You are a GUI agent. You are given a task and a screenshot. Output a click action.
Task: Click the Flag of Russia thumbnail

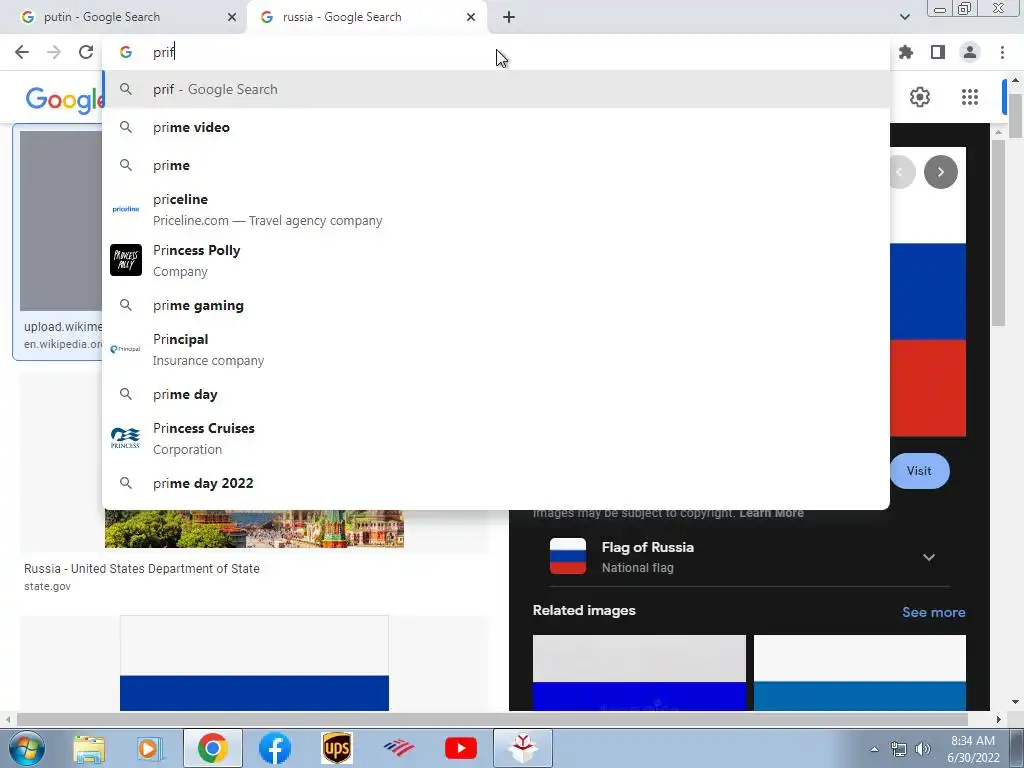(x=568, y=556)
